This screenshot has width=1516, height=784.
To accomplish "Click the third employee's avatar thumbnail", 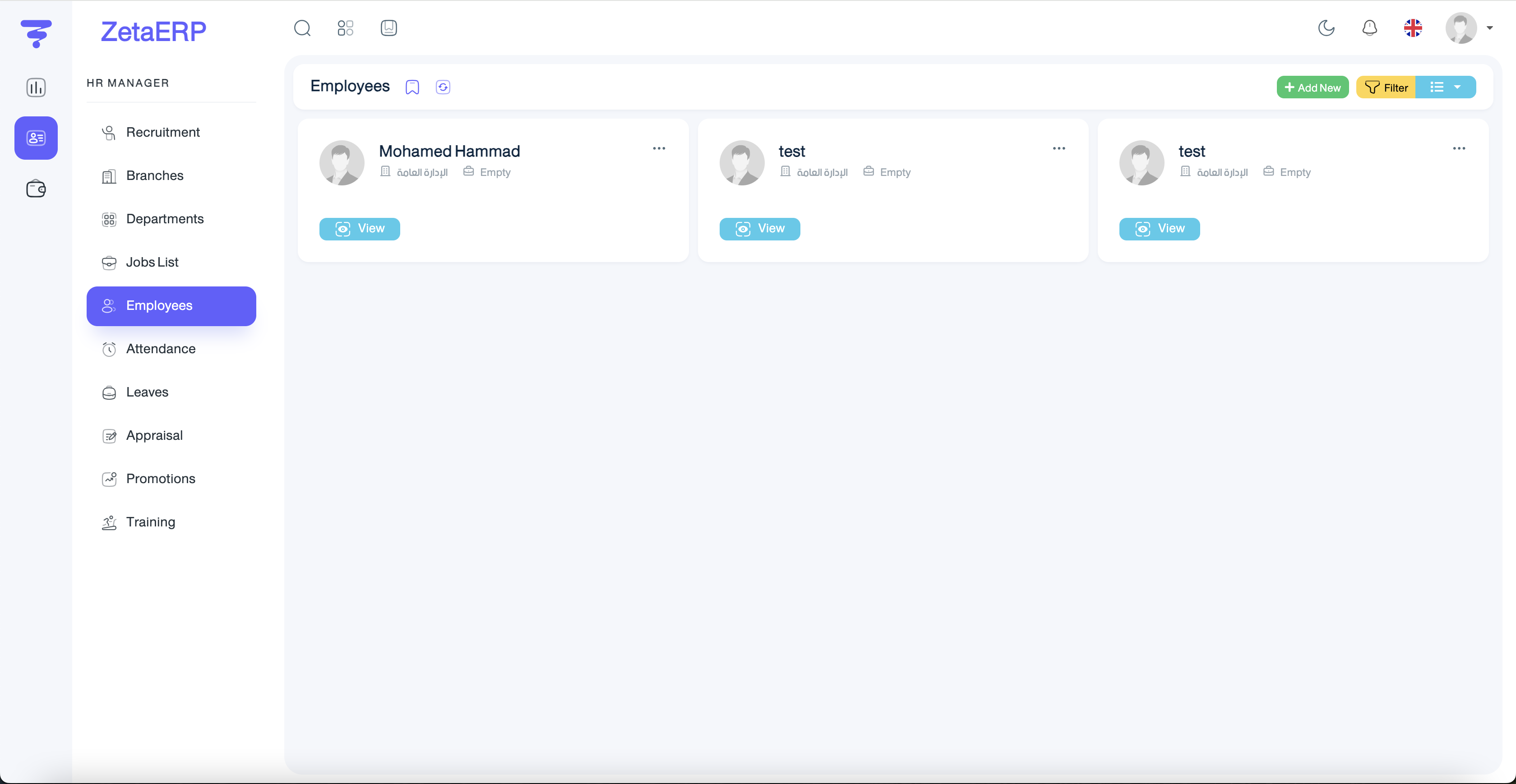I will coord(1141,162).
